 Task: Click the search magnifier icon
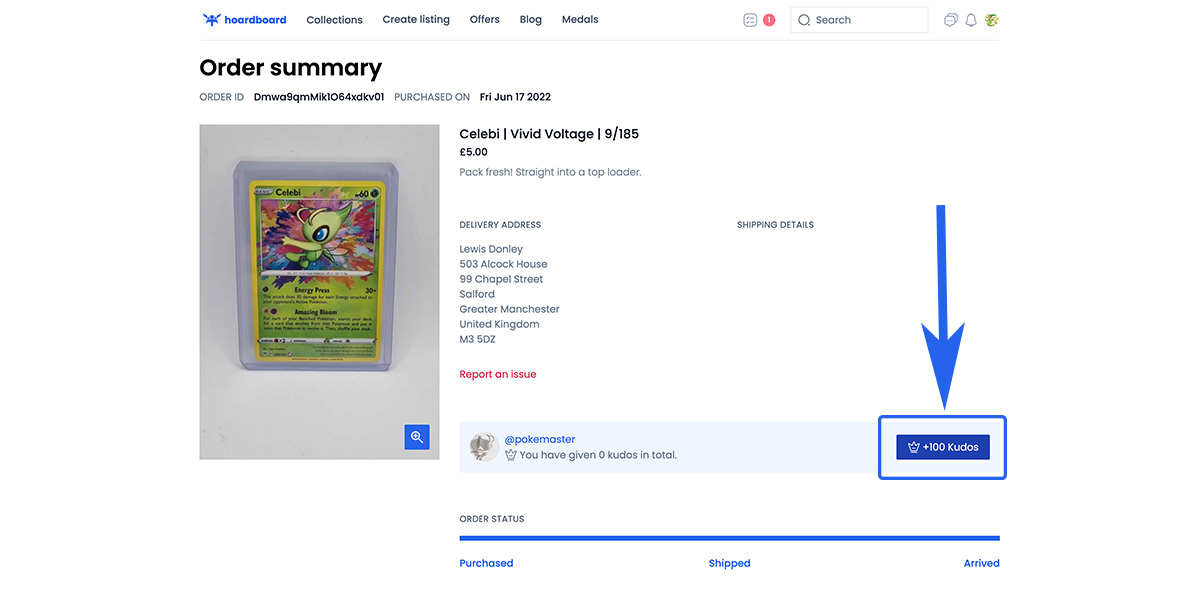click(x=804, y=20)
